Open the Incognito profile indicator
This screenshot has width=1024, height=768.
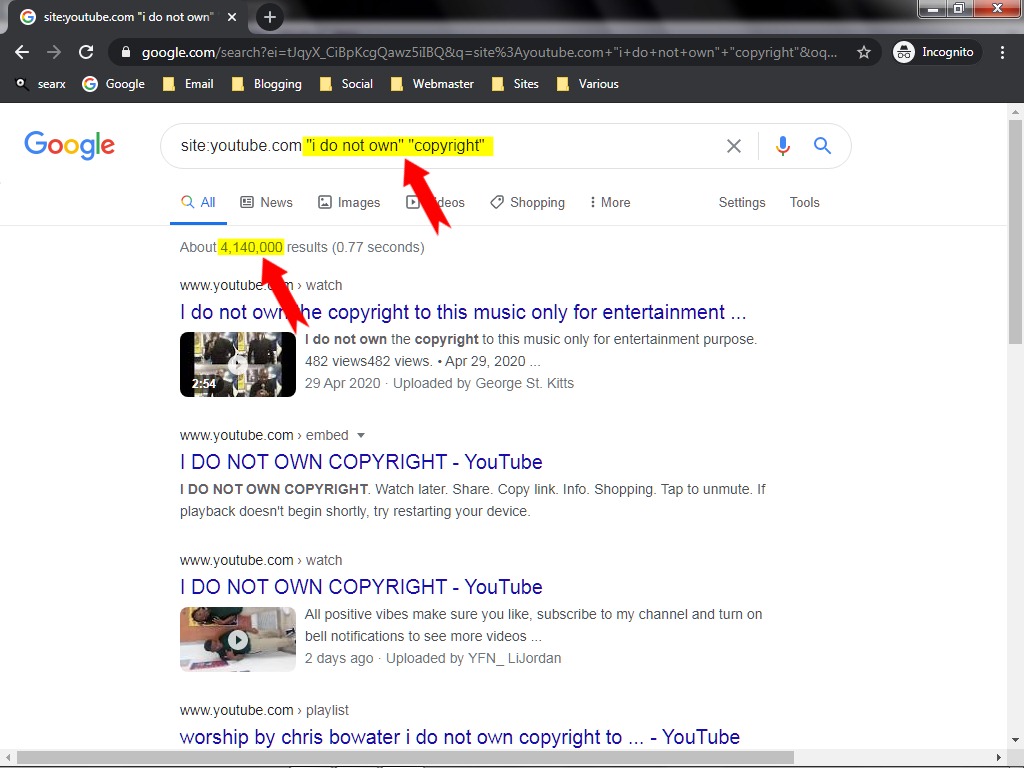936,52
